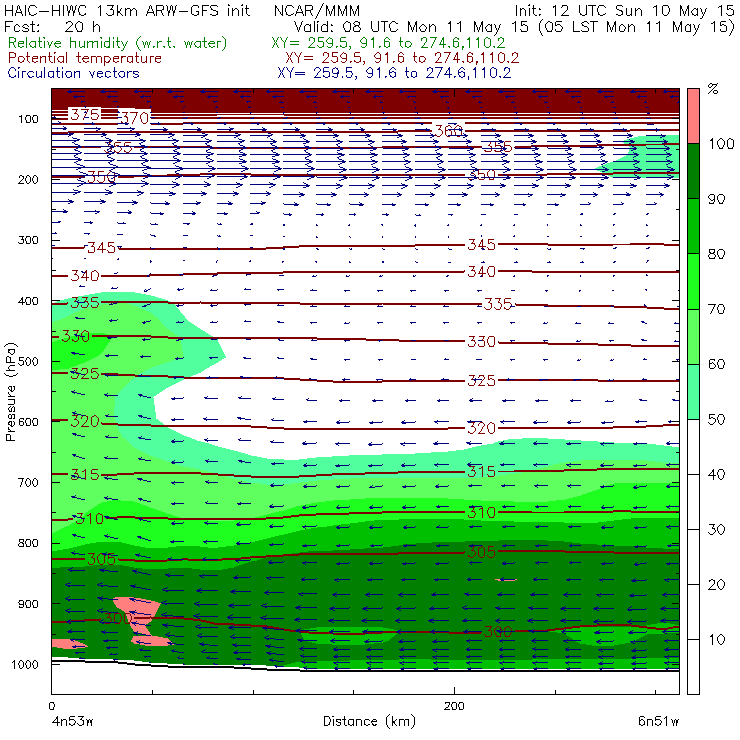Click the '(05 LST Mon 11 May 15)' text
The image size is (740, 740).
point(636,27)
